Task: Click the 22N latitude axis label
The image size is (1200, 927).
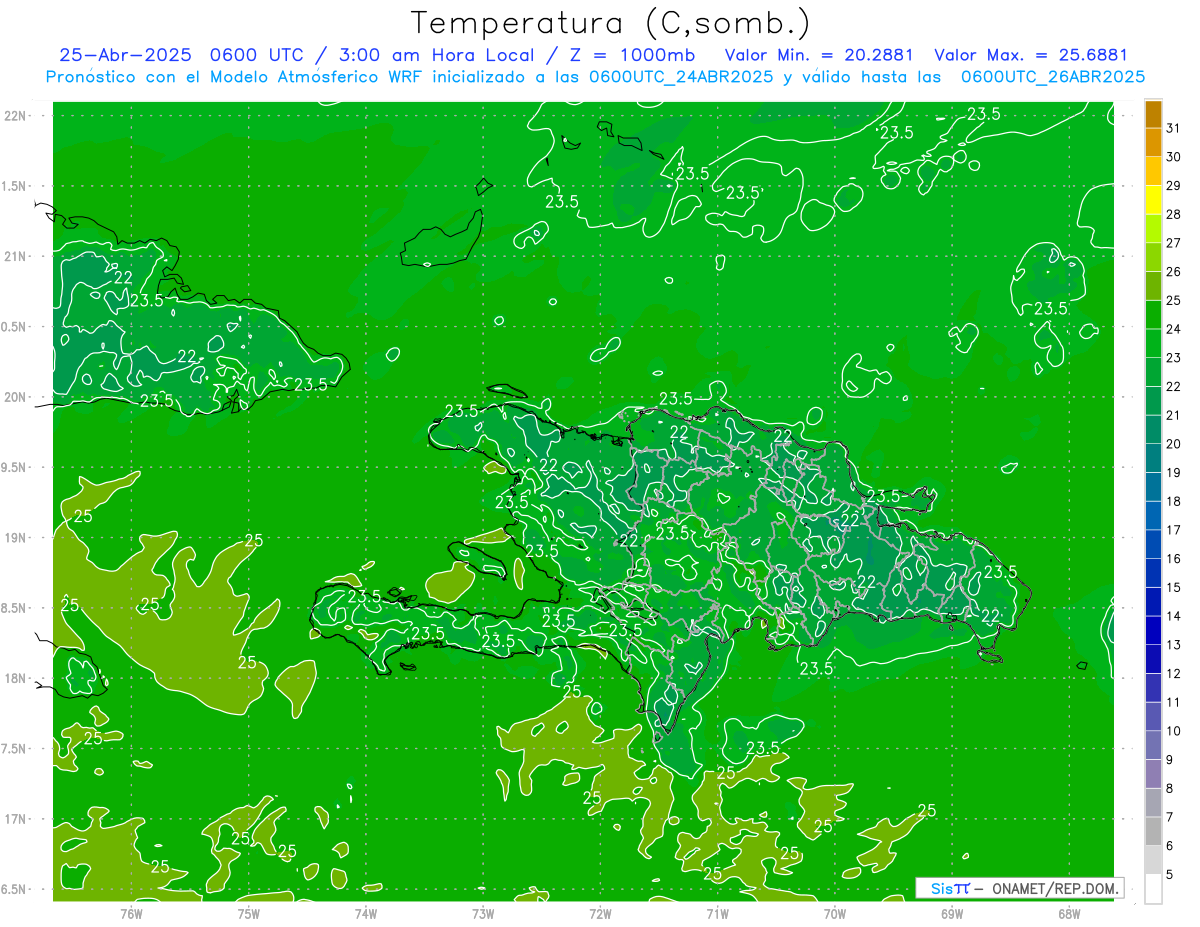Action: click(x=15, y=116)
